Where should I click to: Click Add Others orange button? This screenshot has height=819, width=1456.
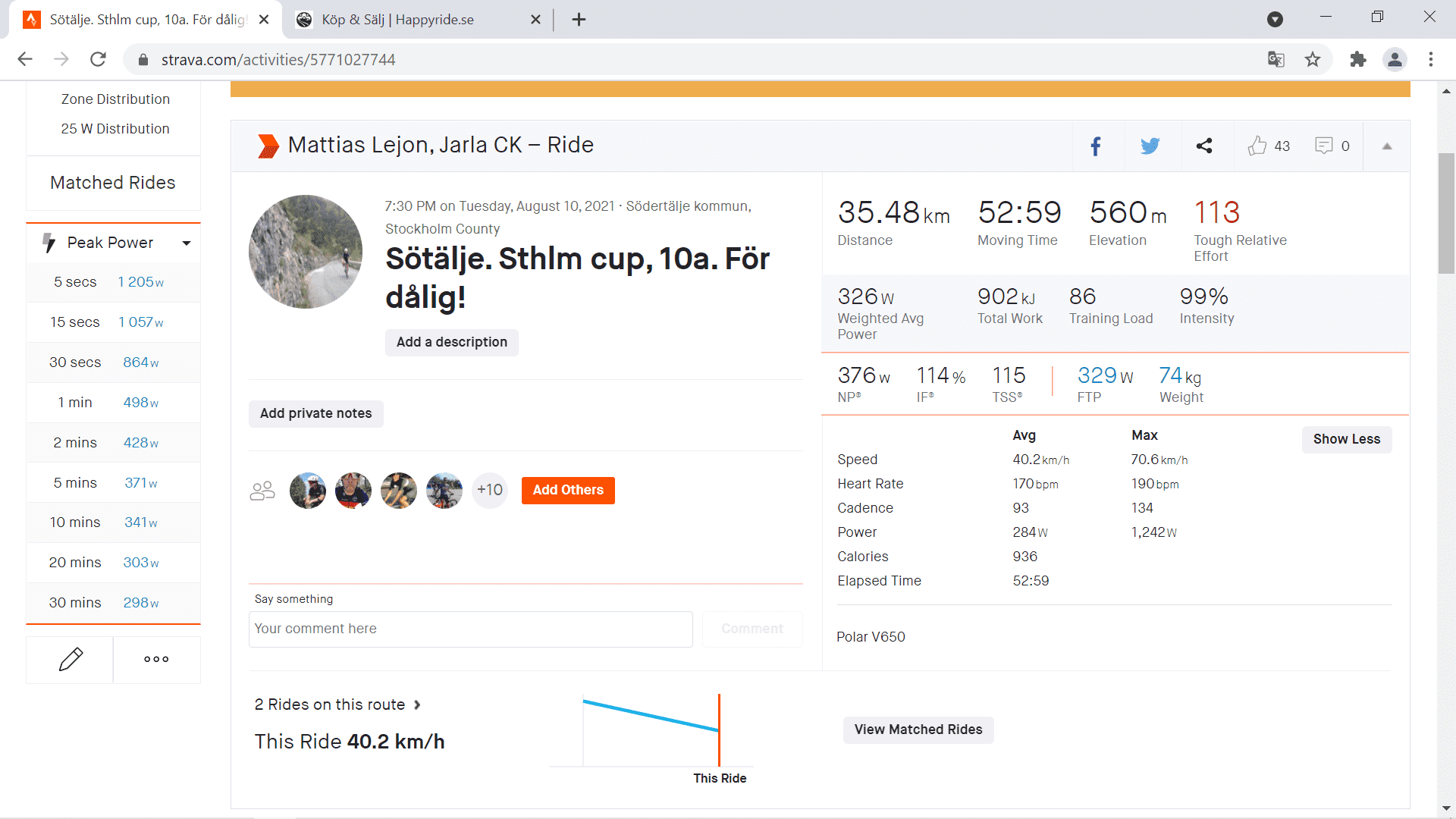coord(568,490)
